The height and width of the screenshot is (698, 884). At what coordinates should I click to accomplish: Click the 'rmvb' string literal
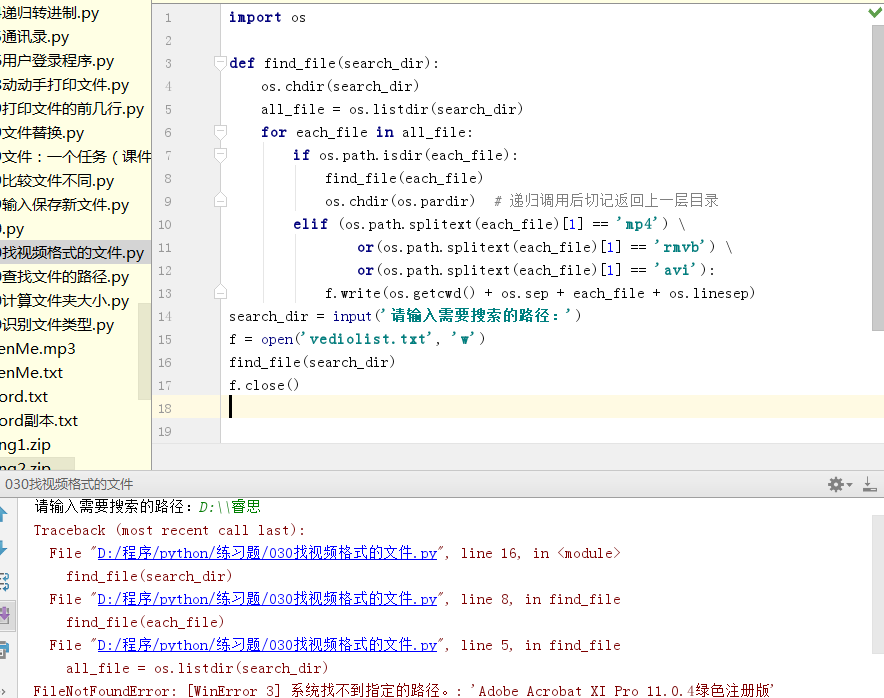click(680, 247)
